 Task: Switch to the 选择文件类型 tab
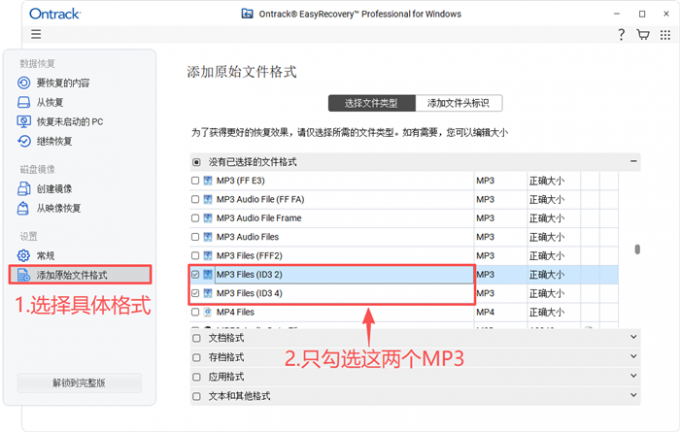click(372, 103)
